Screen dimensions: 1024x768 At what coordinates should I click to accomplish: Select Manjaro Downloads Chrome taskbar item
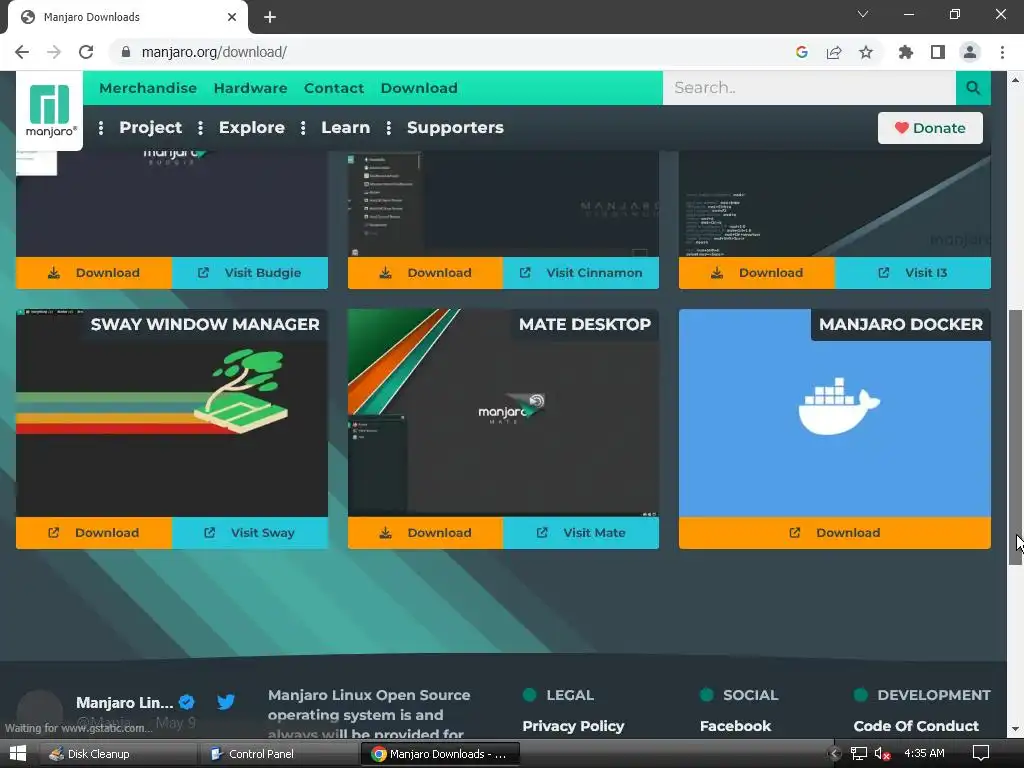pos(442,754)
